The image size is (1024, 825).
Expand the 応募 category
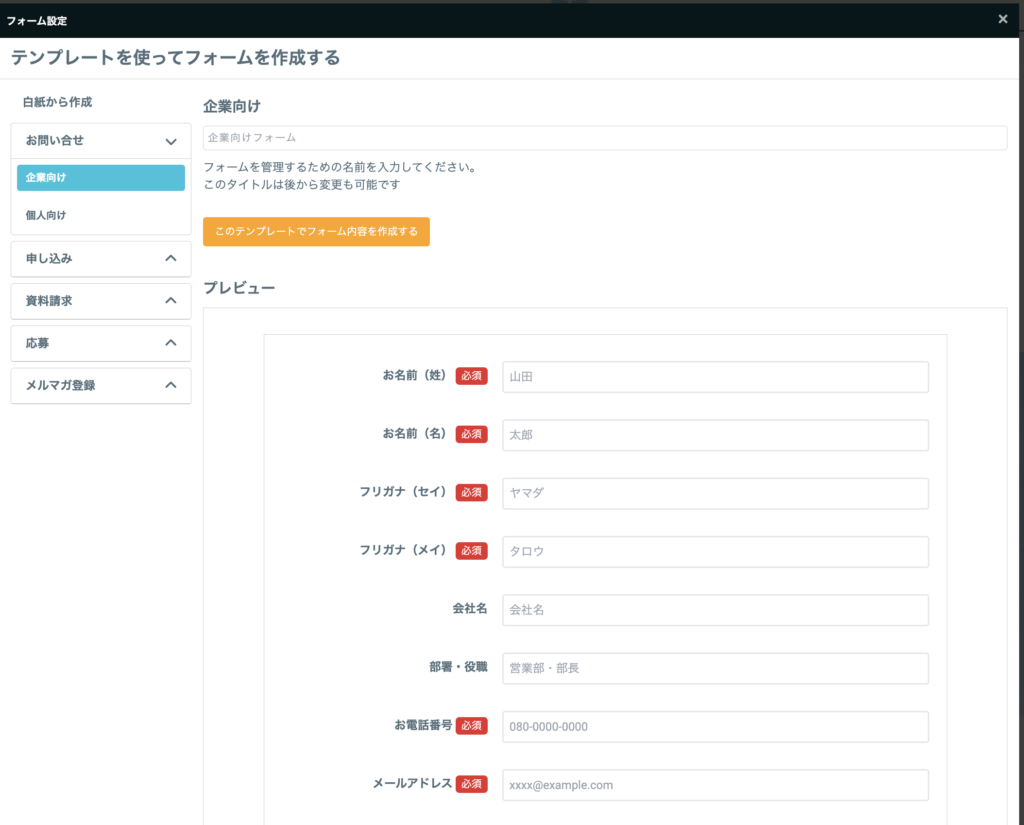100,343
